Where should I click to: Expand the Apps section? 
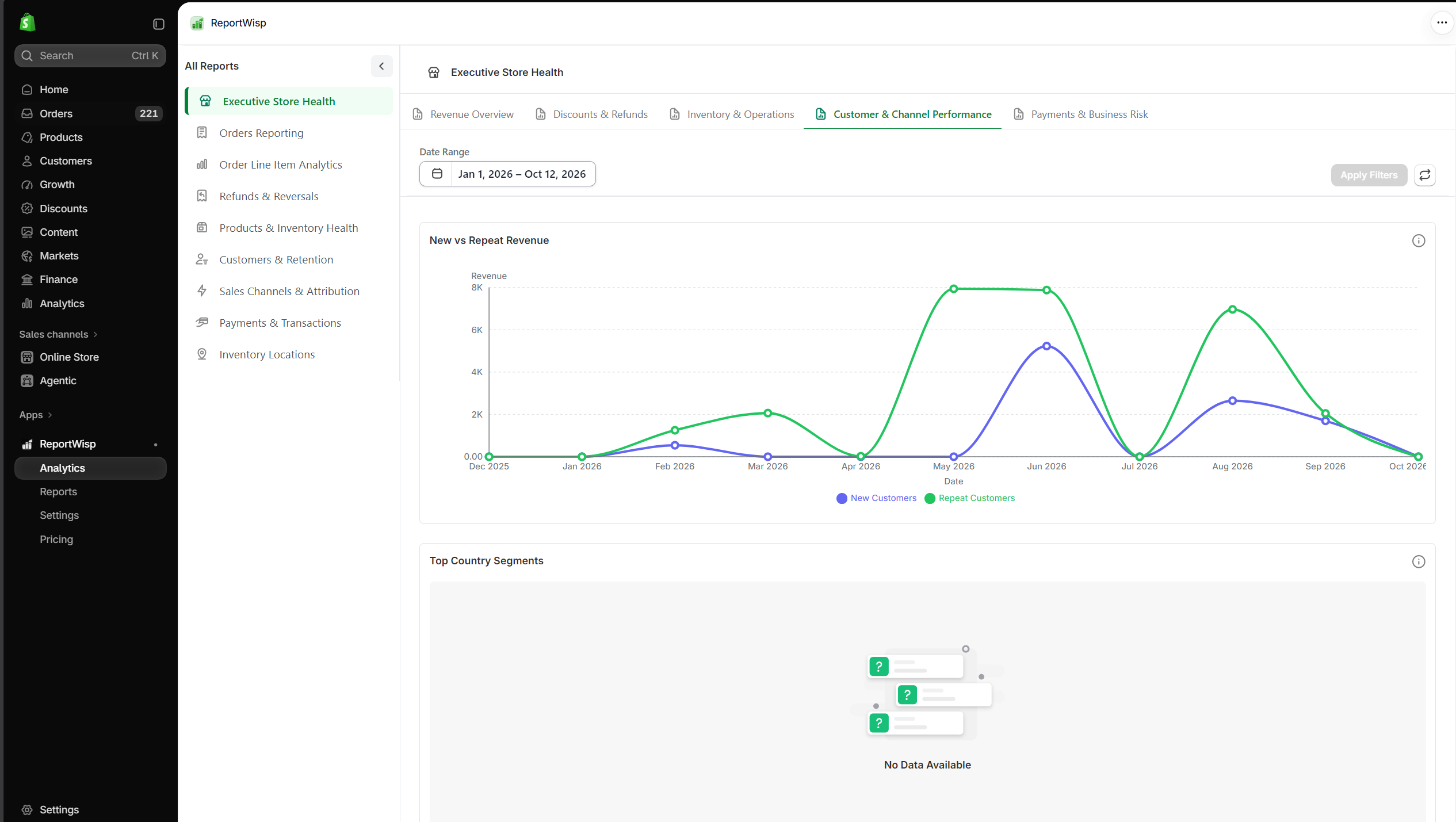(x=36, y=415)
